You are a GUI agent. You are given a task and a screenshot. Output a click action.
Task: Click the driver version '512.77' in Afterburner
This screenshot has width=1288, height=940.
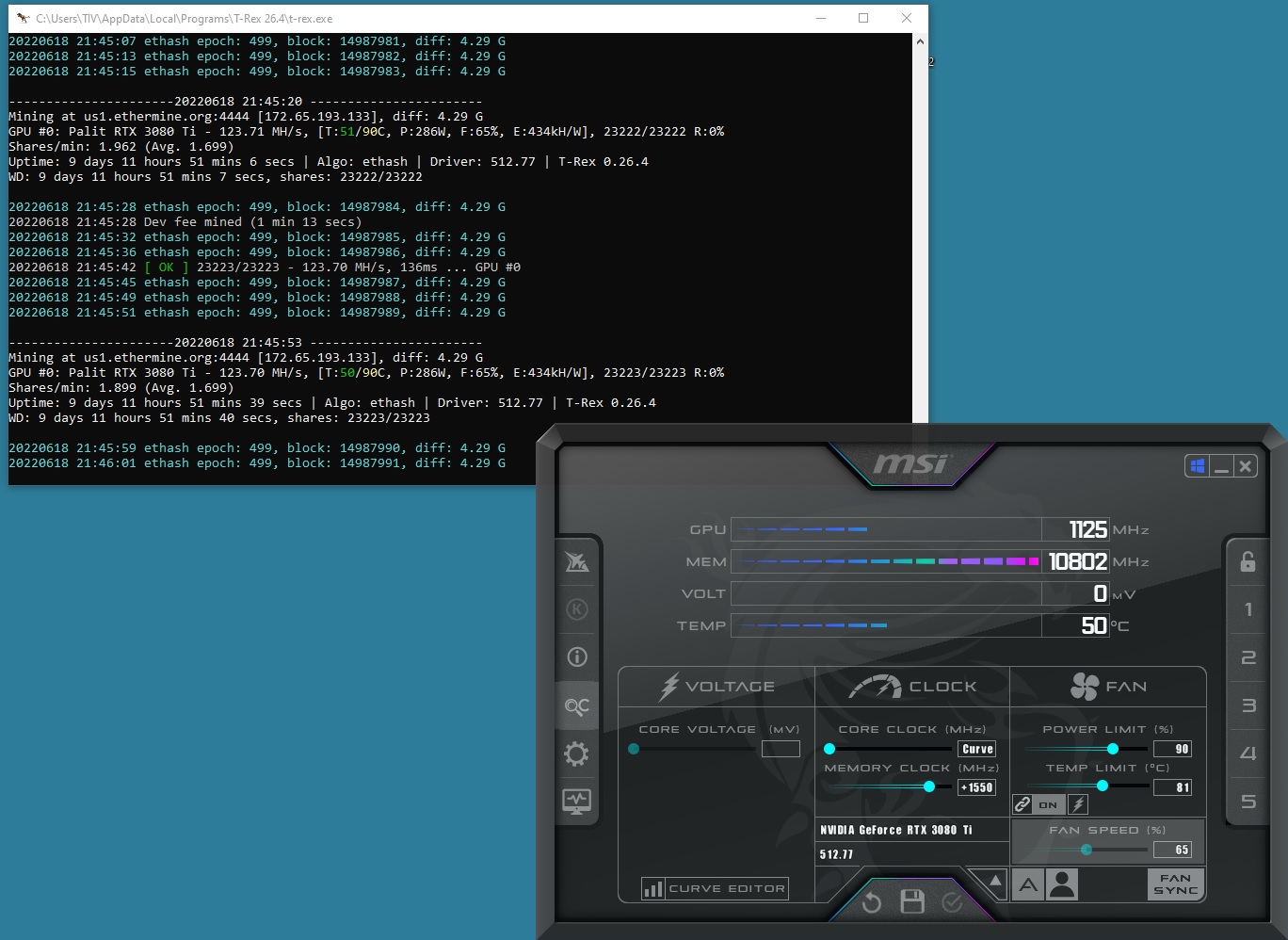(x=836, y=854)
